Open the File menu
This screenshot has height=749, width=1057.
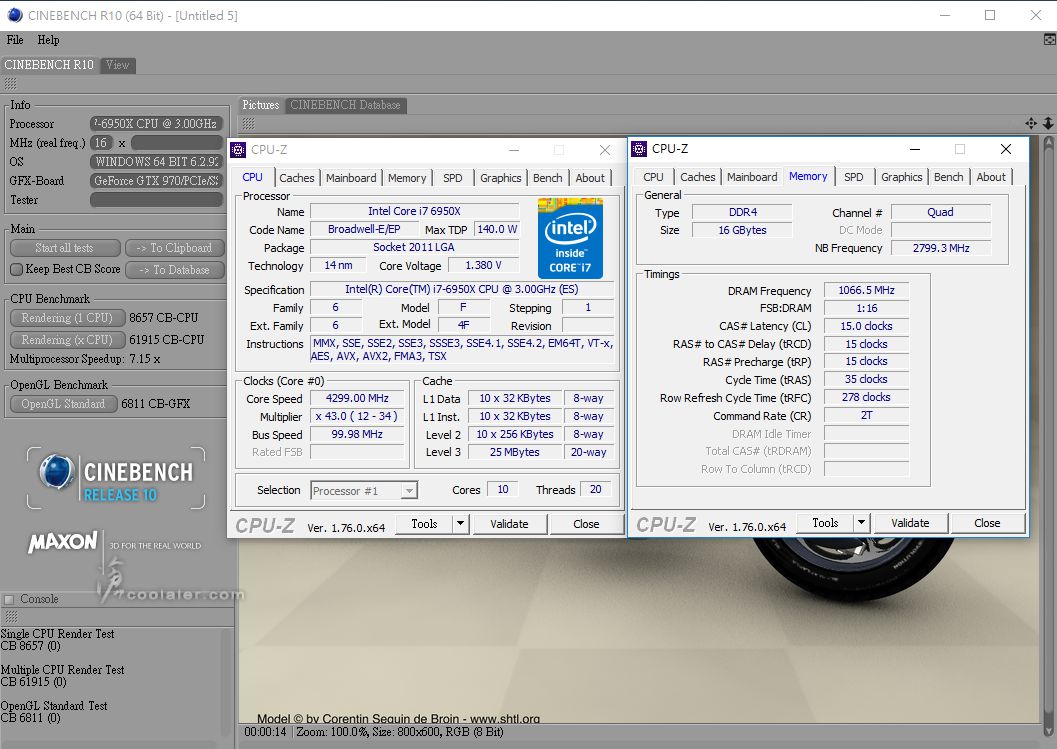15,40
